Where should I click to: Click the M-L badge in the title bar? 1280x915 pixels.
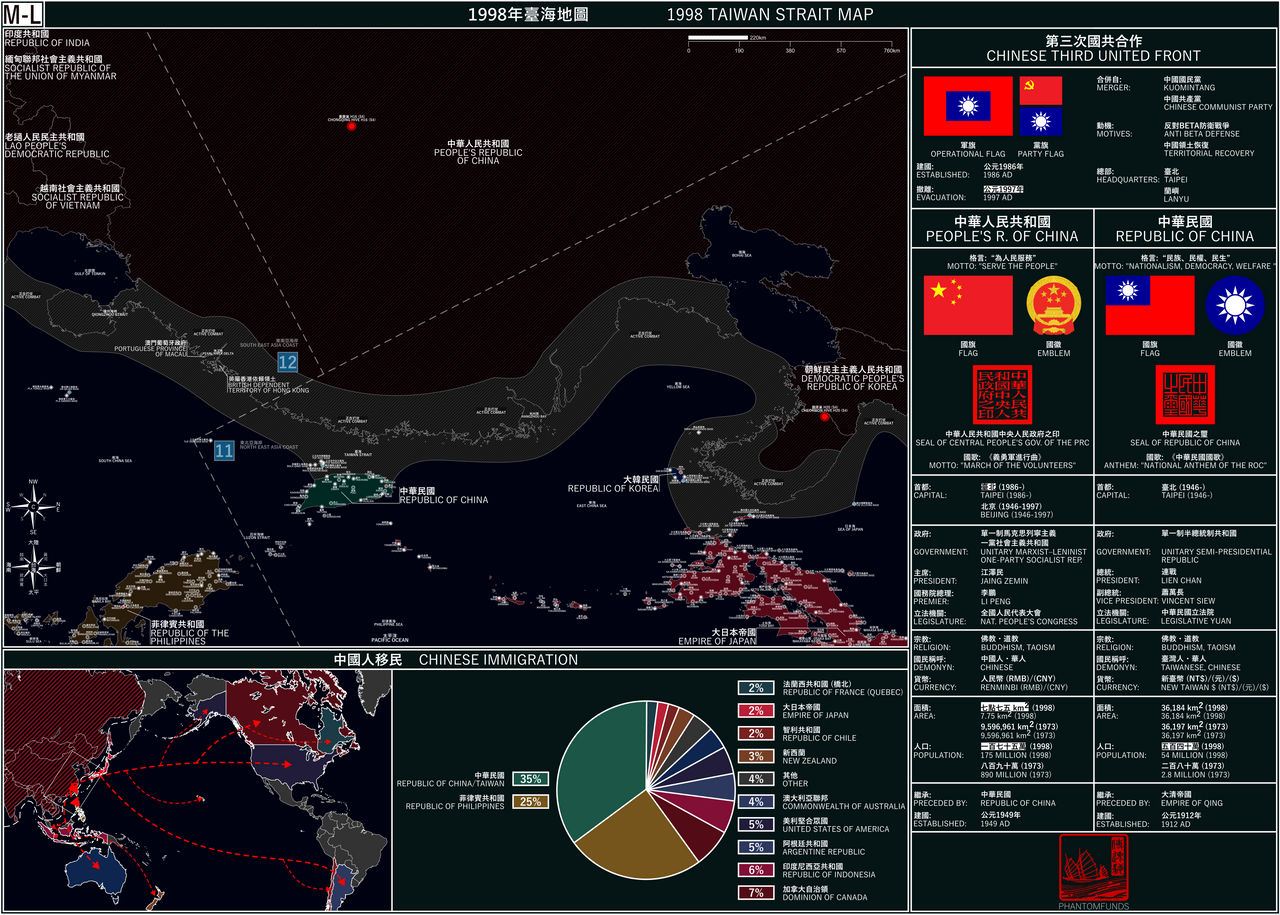24,14
